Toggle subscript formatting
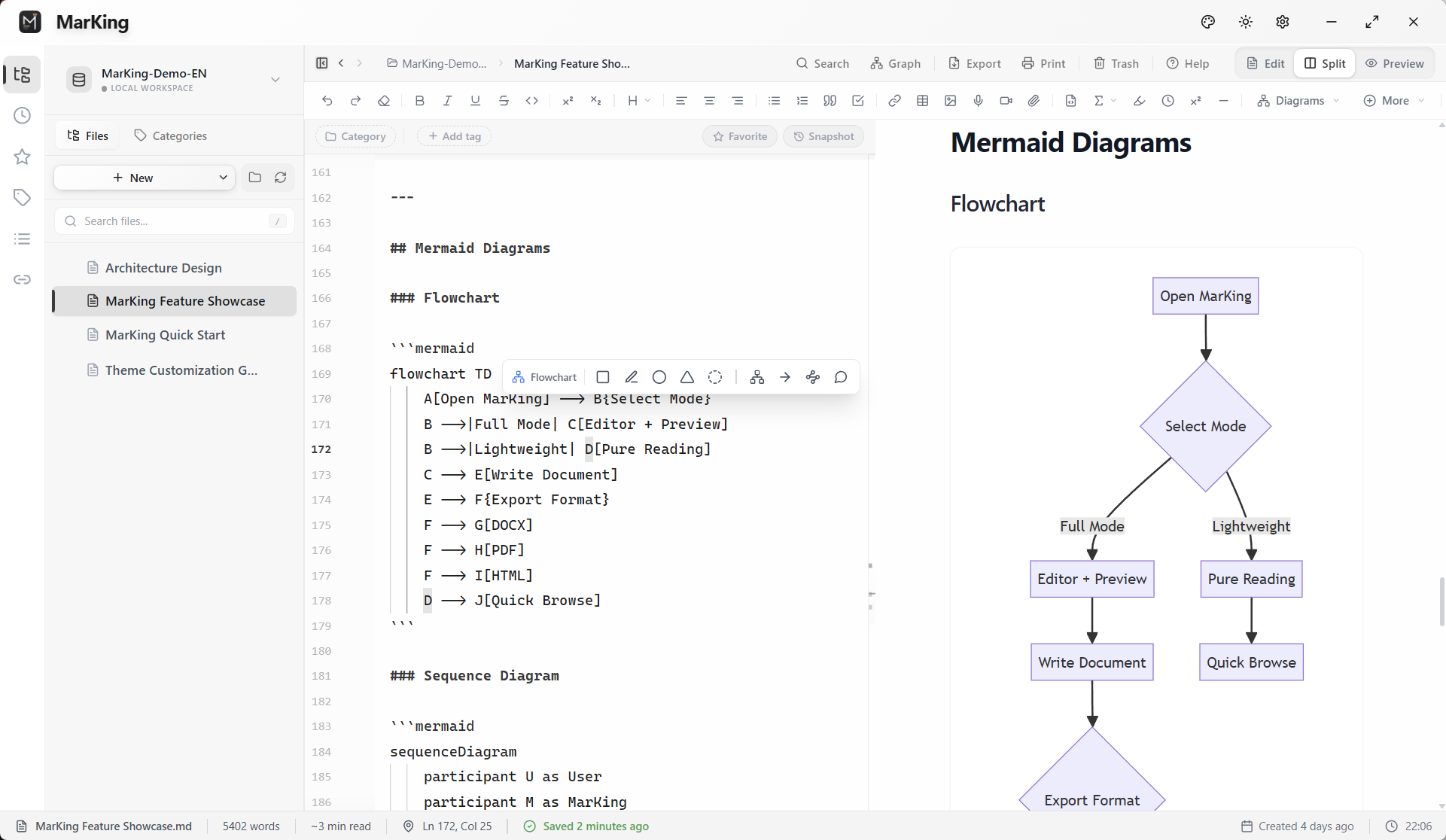 click(x=596, y=101)
